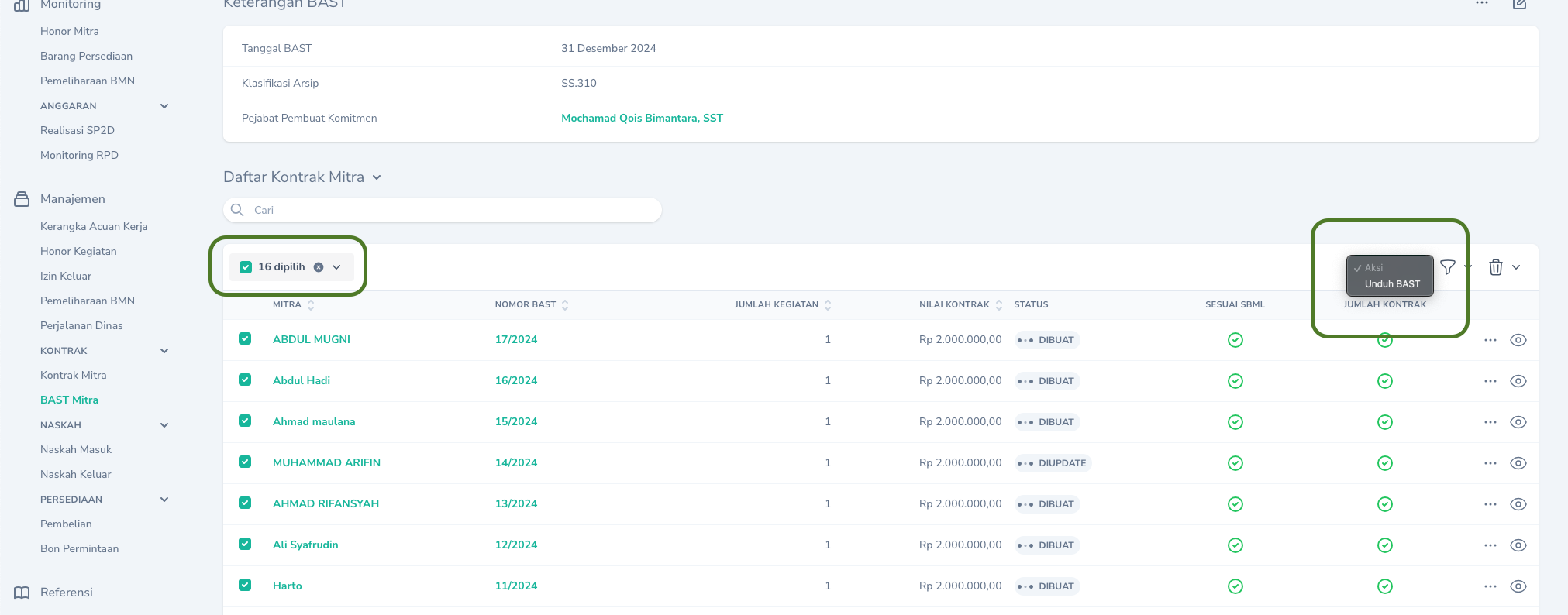This screenshot has width=1568, height=615.
Task: Clear the 16 dipilih selection with the x
Action: pyautogui.click(x=319, y=267)
